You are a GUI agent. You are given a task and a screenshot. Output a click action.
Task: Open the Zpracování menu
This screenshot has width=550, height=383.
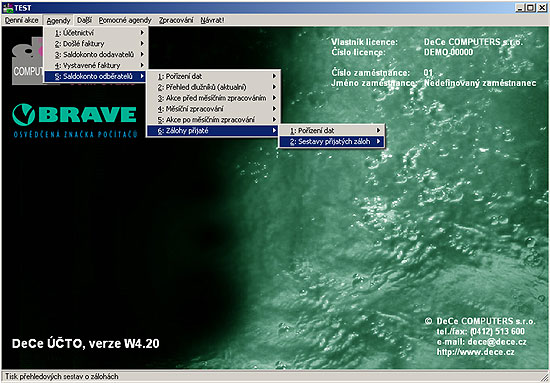[x=176, y=20]
